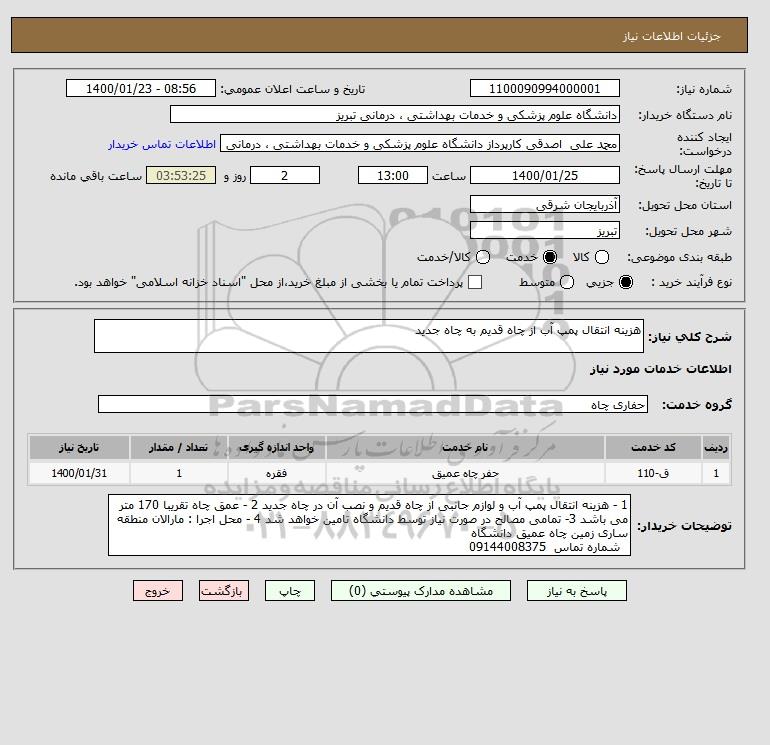Click the خروج exit button

point(158,591)
